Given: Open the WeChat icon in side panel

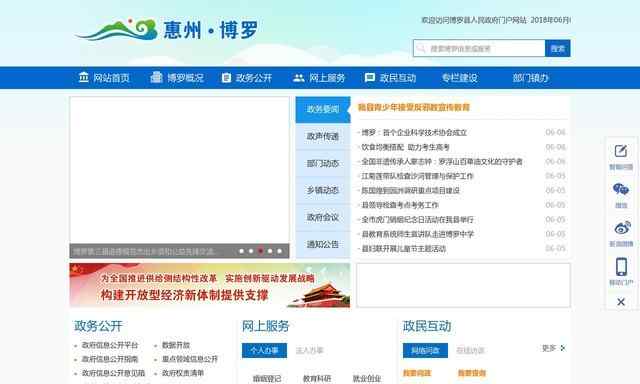Looking at the screenshot, I should pos(621,189).
